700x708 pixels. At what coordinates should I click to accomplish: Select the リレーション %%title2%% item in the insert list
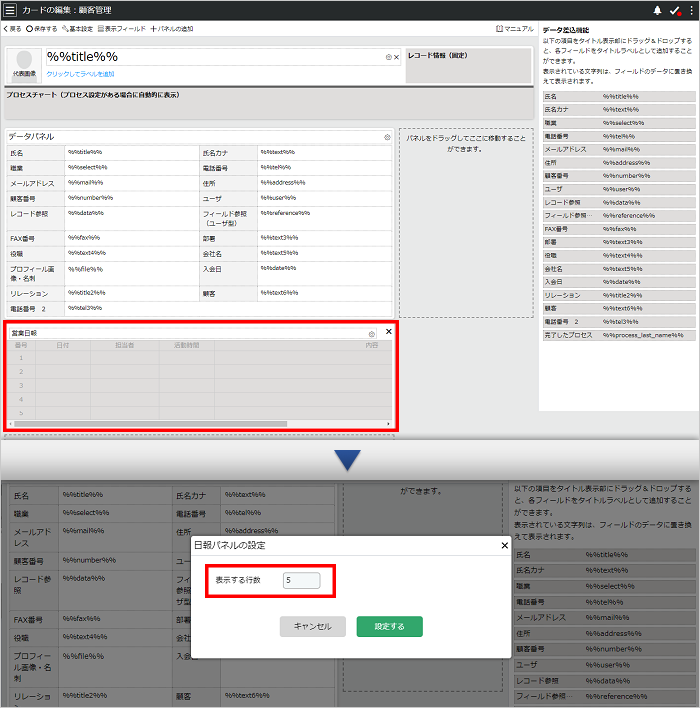619,296
